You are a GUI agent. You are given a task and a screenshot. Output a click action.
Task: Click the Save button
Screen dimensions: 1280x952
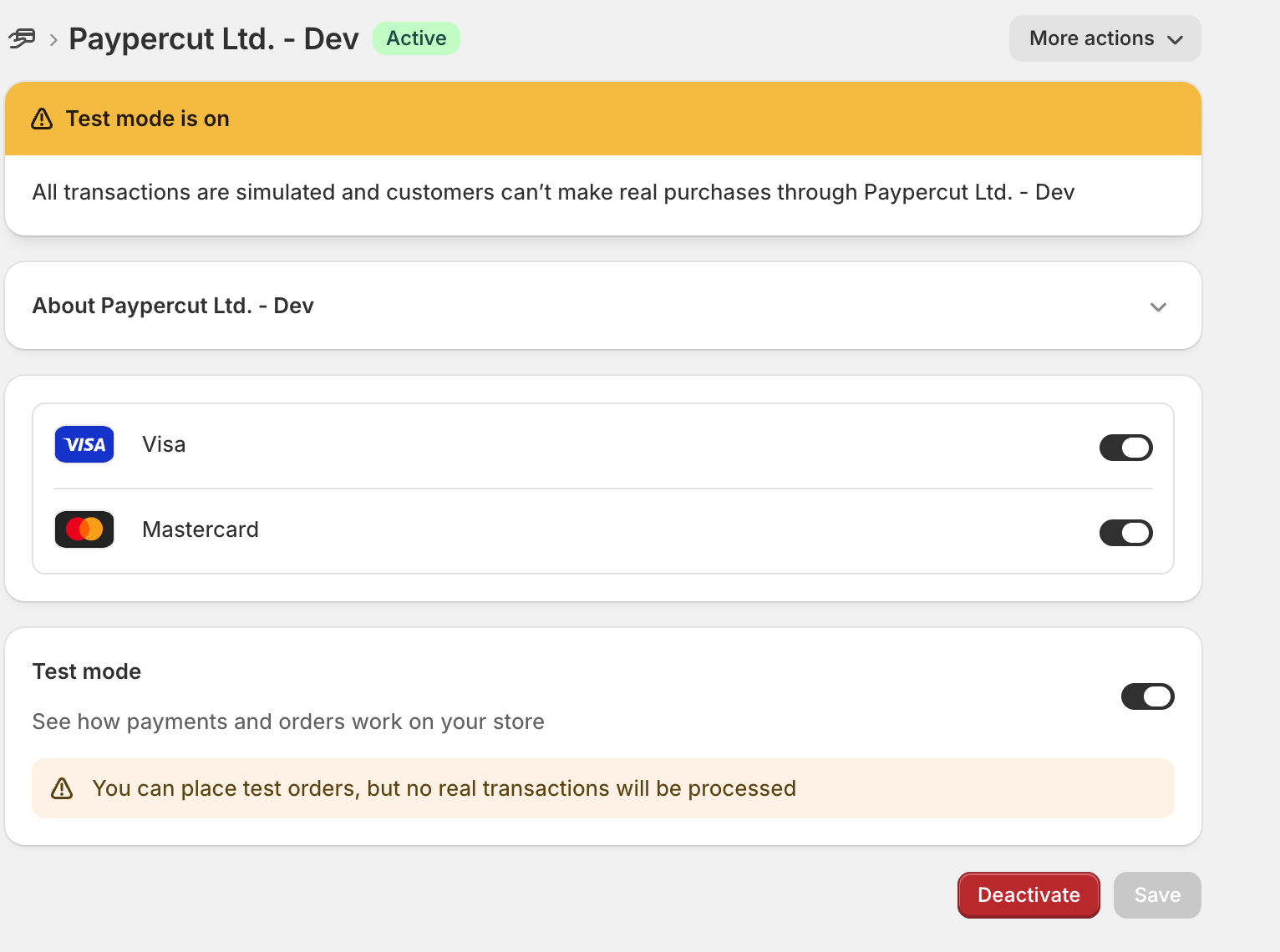tap(1157, 895)
